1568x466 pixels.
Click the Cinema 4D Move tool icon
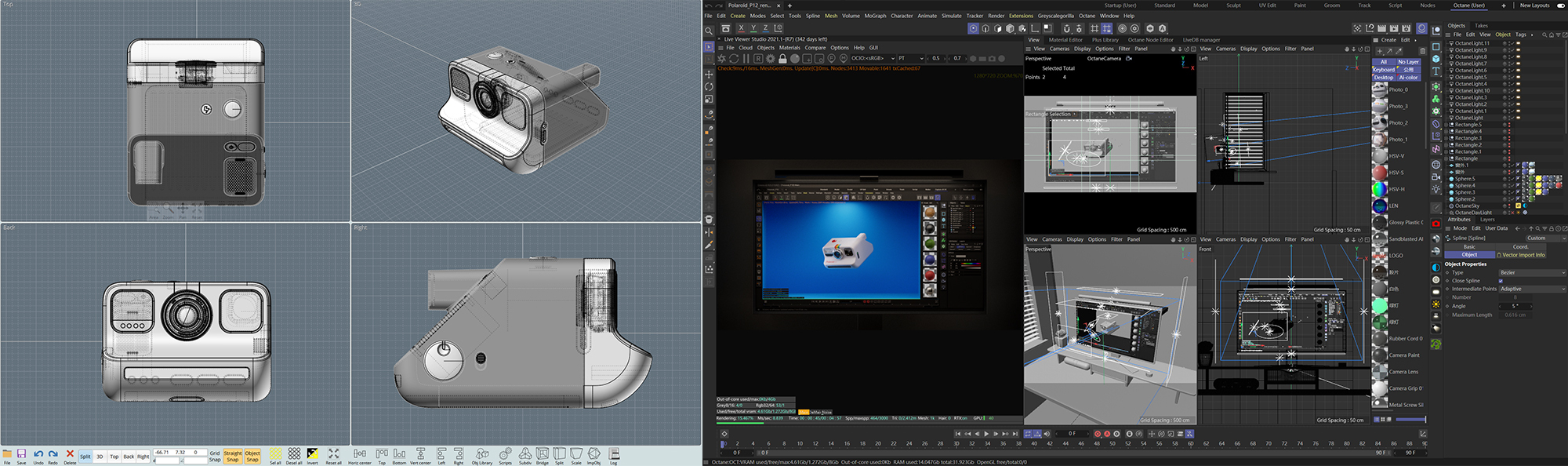click(x=709, y=75)
